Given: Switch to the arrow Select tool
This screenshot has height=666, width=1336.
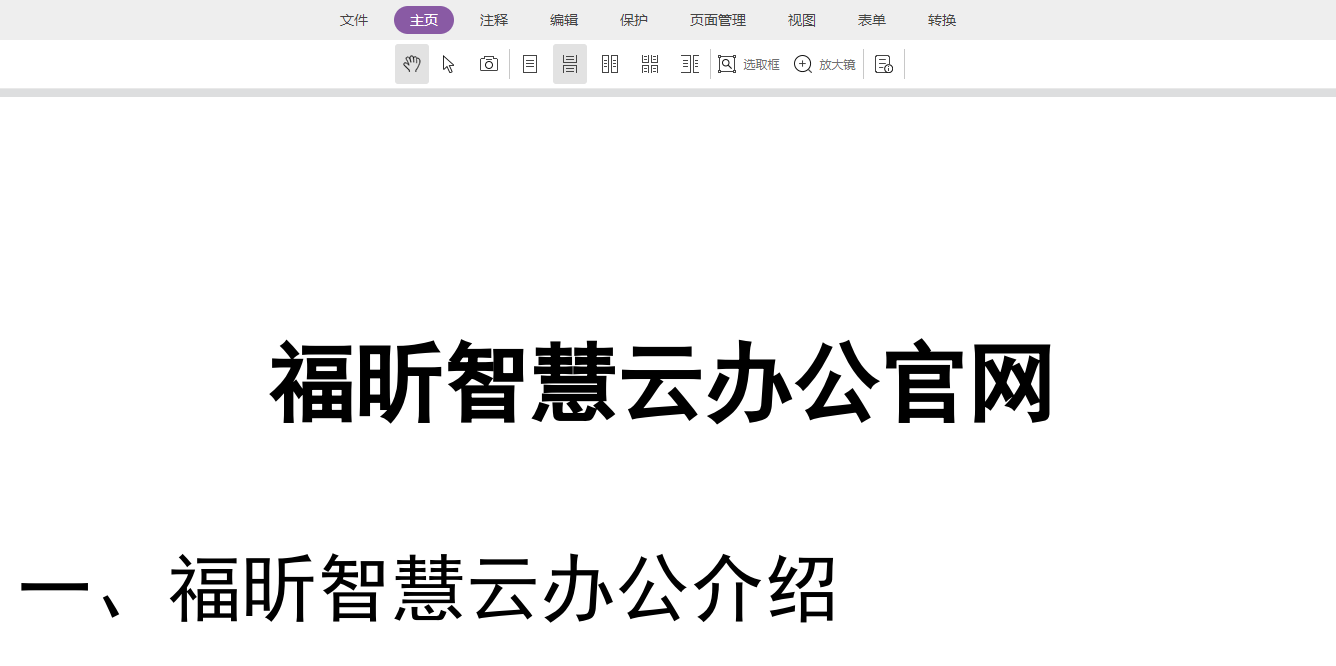Looking at the screenshot, I should [x=448, y=63].
